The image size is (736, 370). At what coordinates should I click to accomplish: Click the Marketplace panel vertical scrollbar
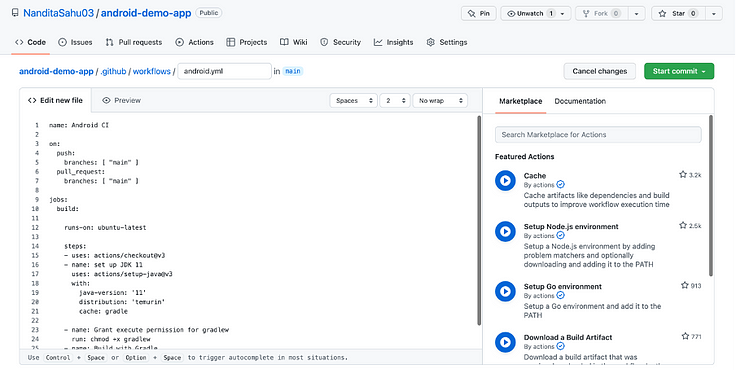(x=711, y=196)
